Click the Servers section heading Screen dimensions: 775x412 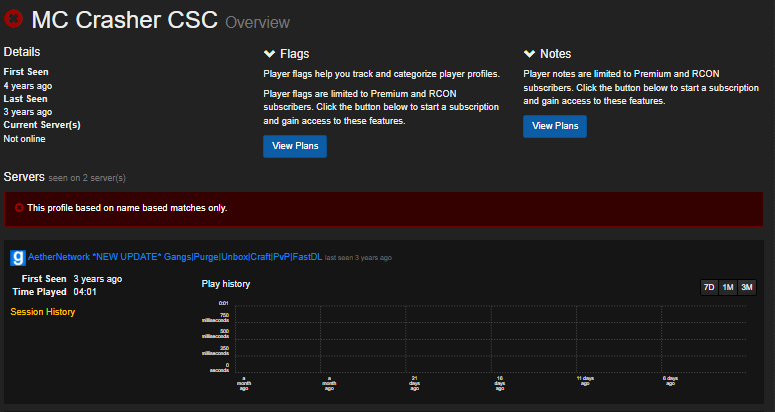point(24,176)
